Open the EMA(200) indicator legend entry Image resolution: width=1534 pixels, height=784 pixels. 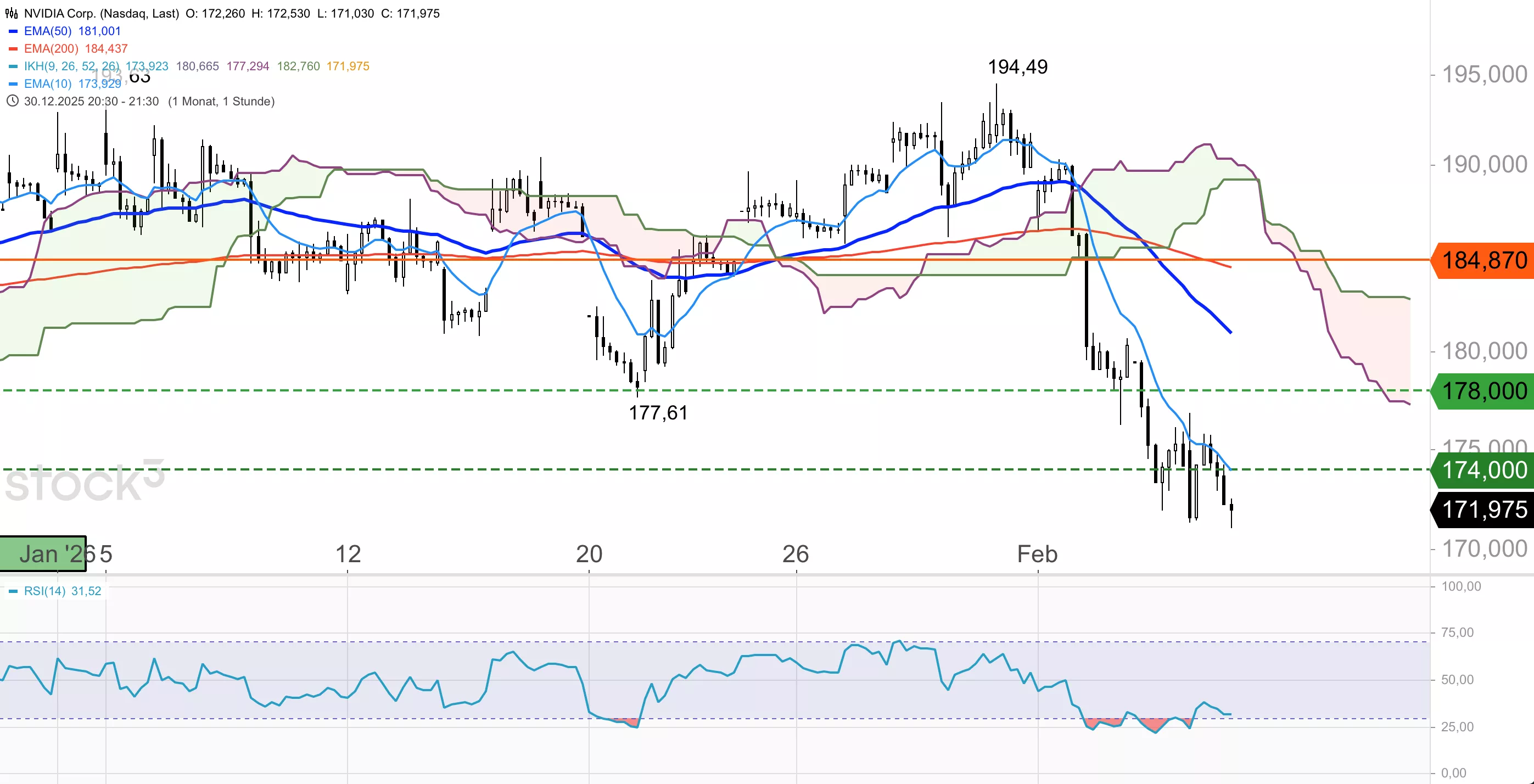[51, 49]
